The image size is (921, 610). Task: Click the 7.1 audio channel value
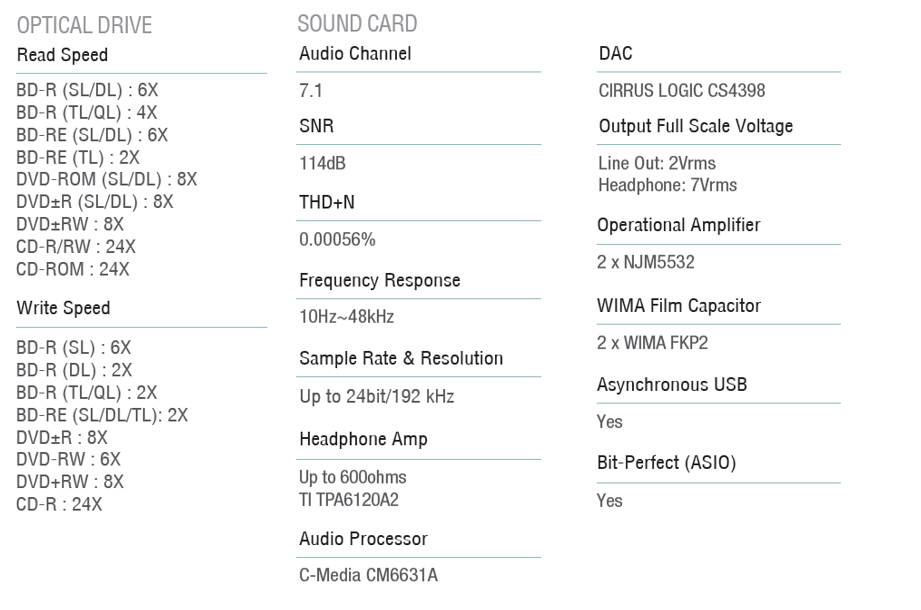click(x=311, y=90)
